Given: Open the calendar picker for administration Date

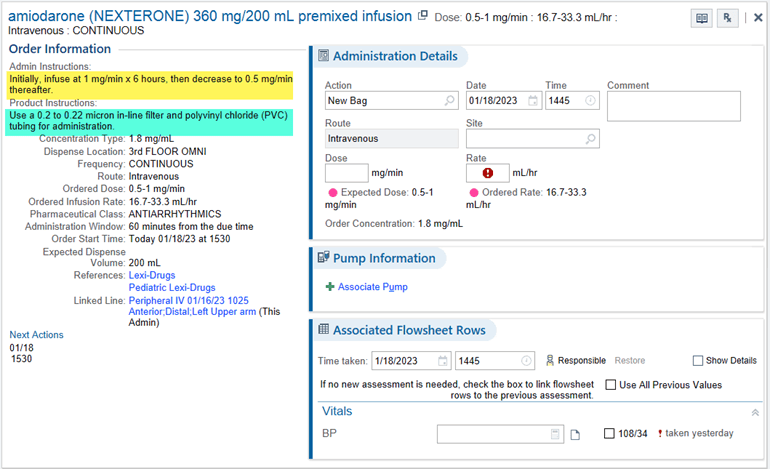Looking at the screenshot, I should tap(532, 101).
